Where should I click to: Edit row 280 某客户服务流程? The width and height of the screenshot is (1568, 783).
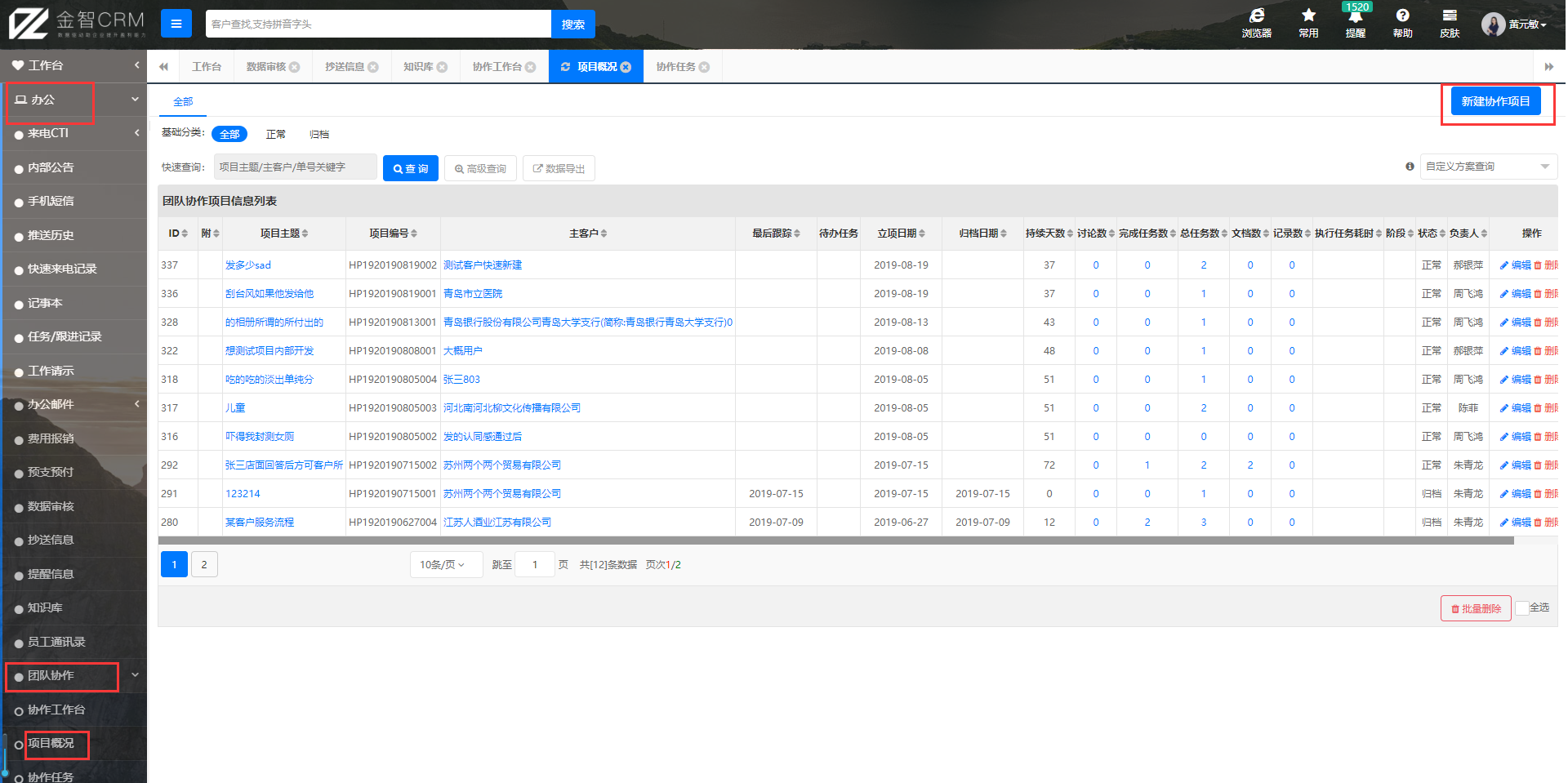tap(1516, 523)
